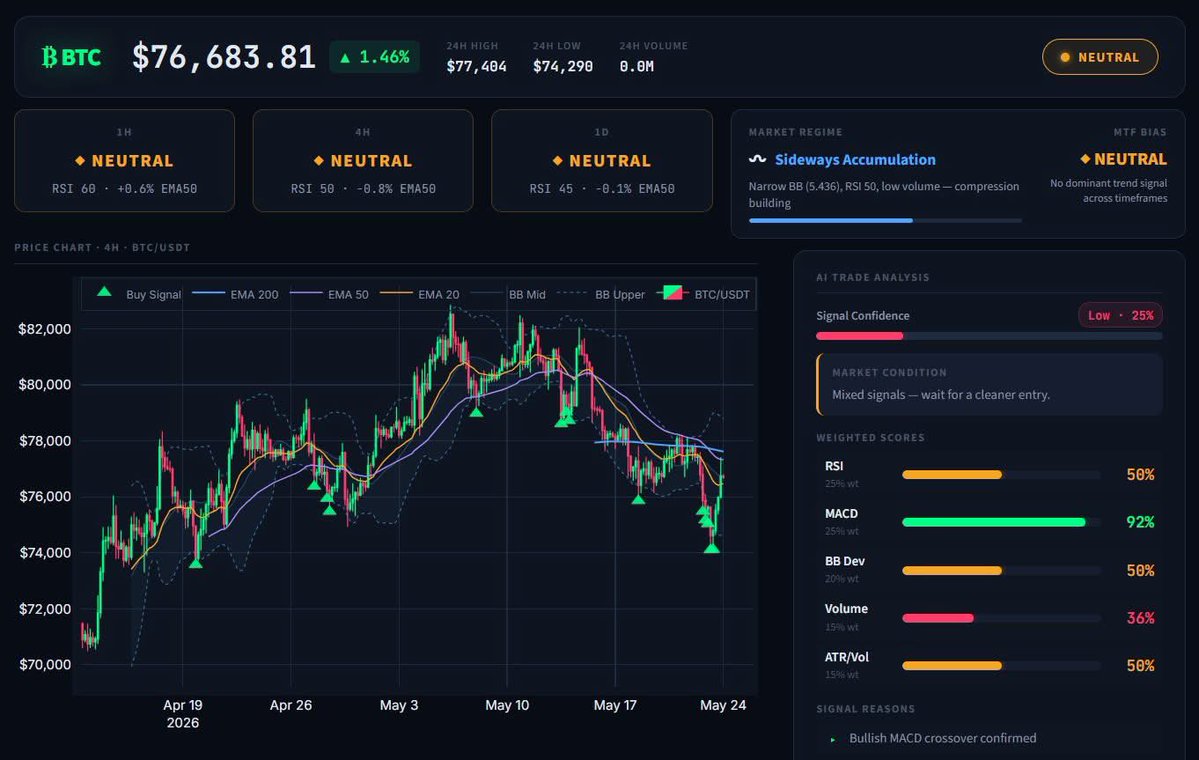Click the green 1.46% change badge
The width and height of the screenshot is (1199, 760).
click(x=375, y=57)
